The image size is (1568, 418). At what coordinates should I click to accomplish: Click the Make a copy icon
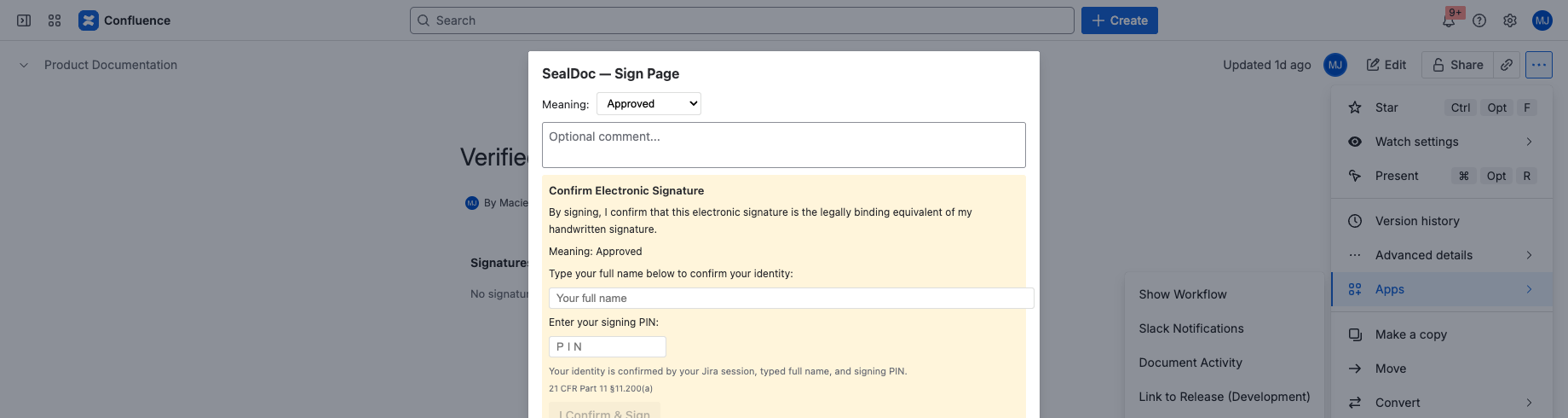1355,334
